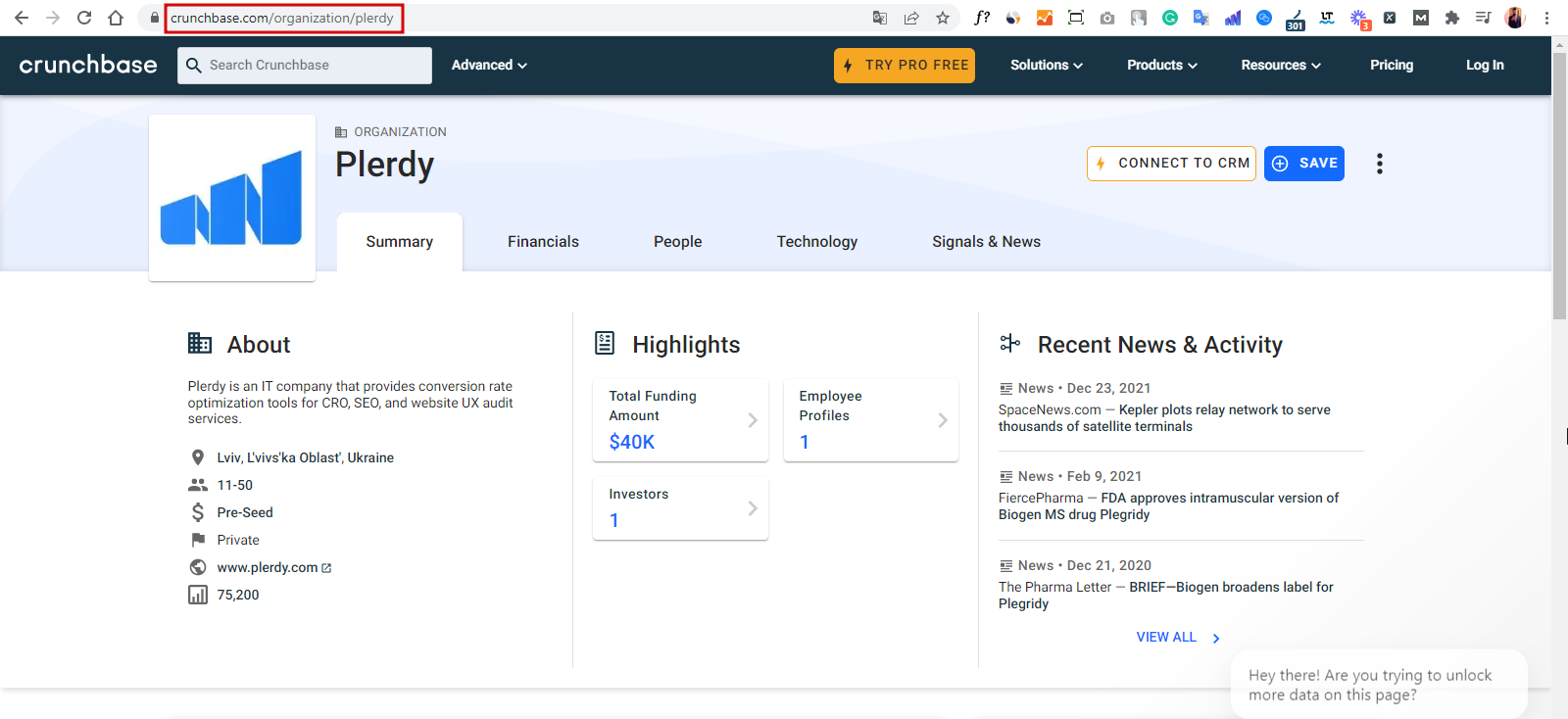Viewport: 1568px width, 719px height.
Task: Click the translate page icon
Action: point(880,18)
